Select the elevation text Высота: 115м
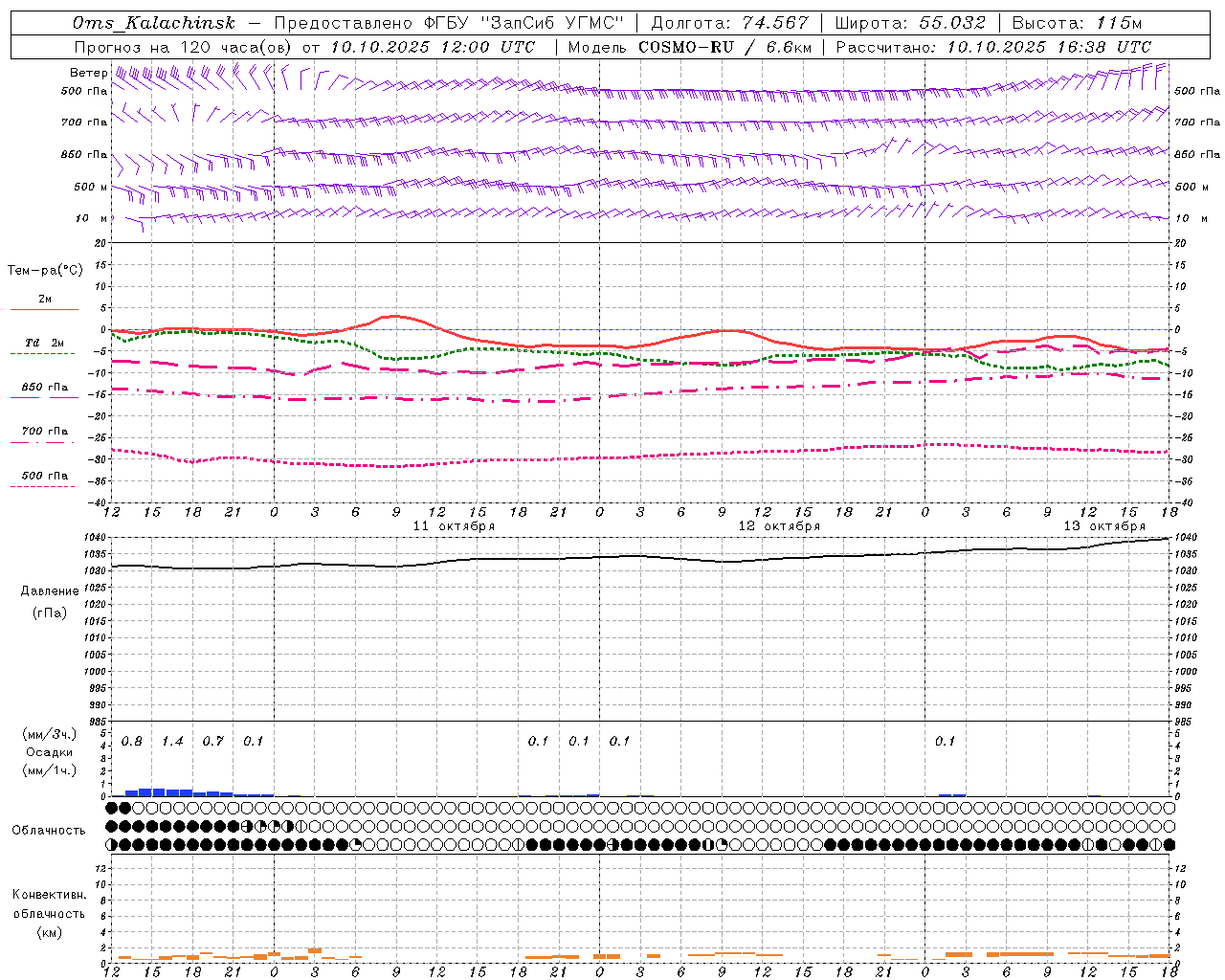This screenshot has width=1225, height=980. 1077,23
